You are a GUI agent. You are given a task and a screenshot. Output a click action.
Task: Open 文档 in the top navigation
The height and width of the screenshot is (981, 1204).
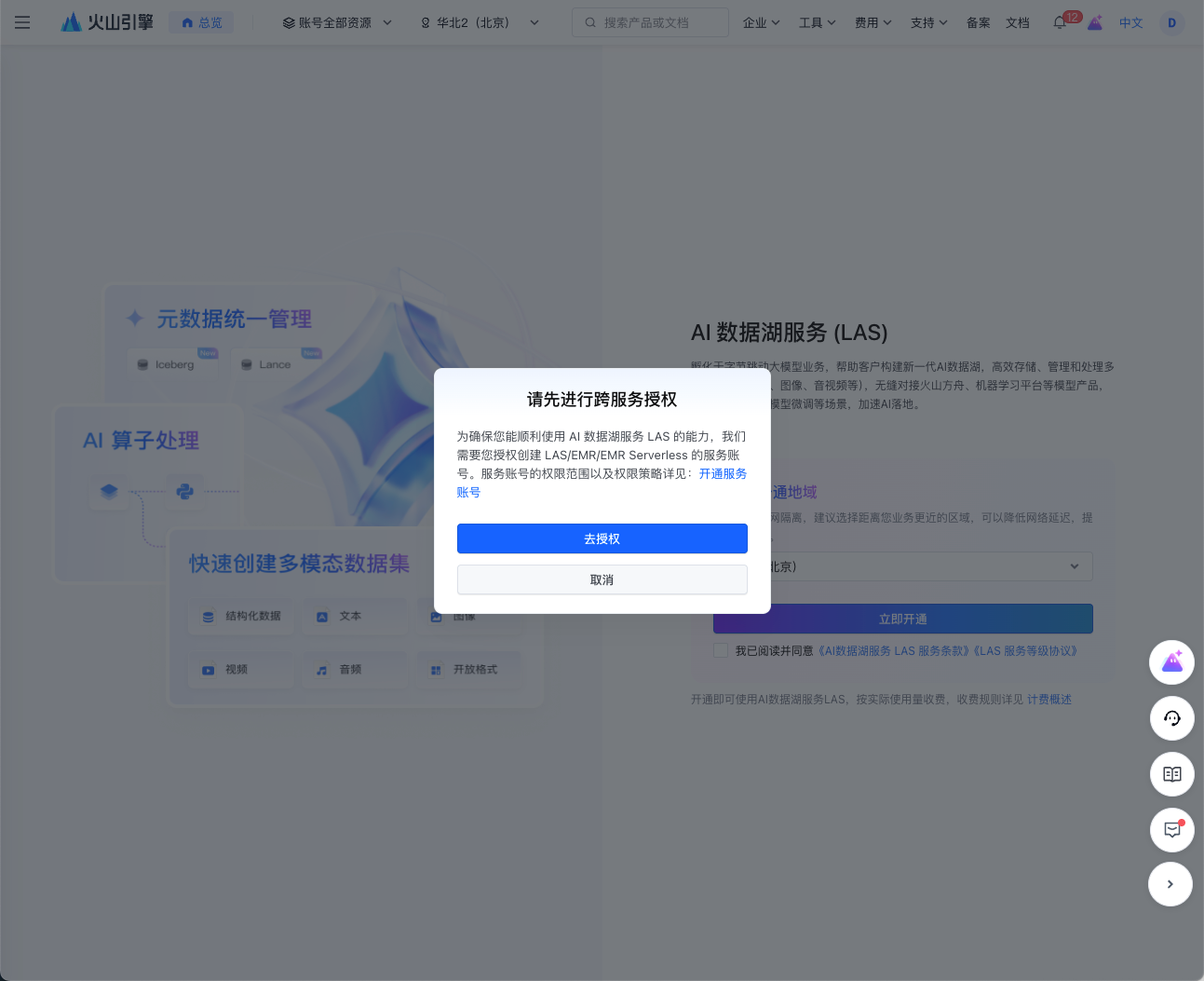coord(1018,22)
